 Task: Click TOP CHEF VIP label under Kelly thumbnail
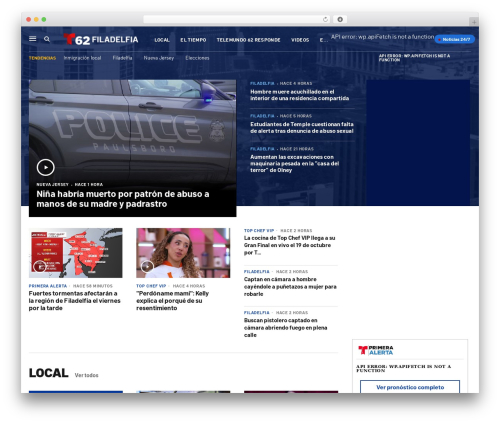151,286
